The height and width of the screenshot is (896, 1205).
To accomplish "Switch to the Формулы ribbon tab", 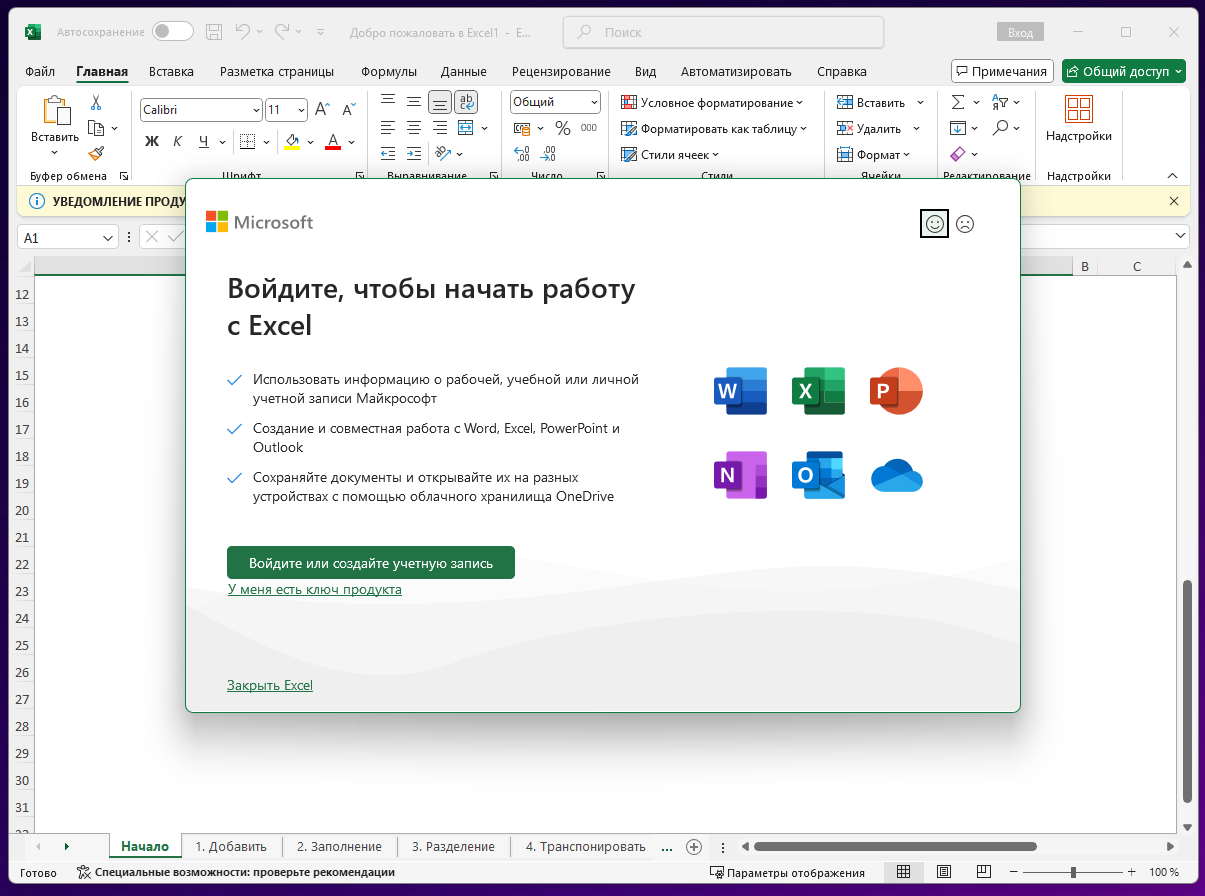I will [389, 71].
